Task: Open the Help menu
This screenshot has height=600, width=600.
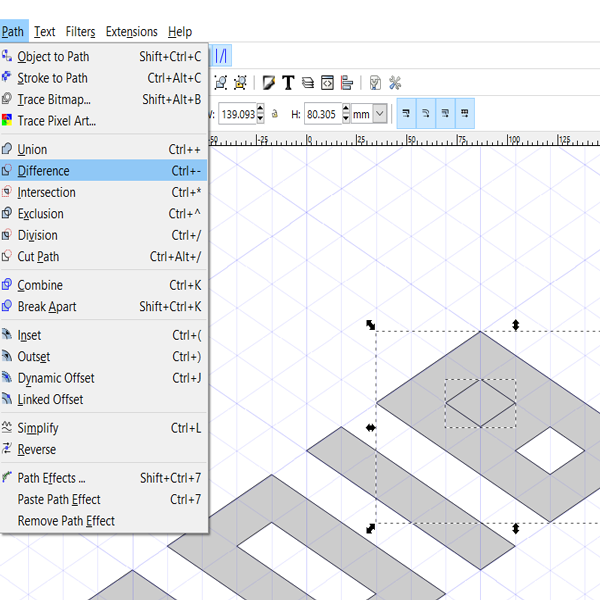Action: [x=180, y=31]
